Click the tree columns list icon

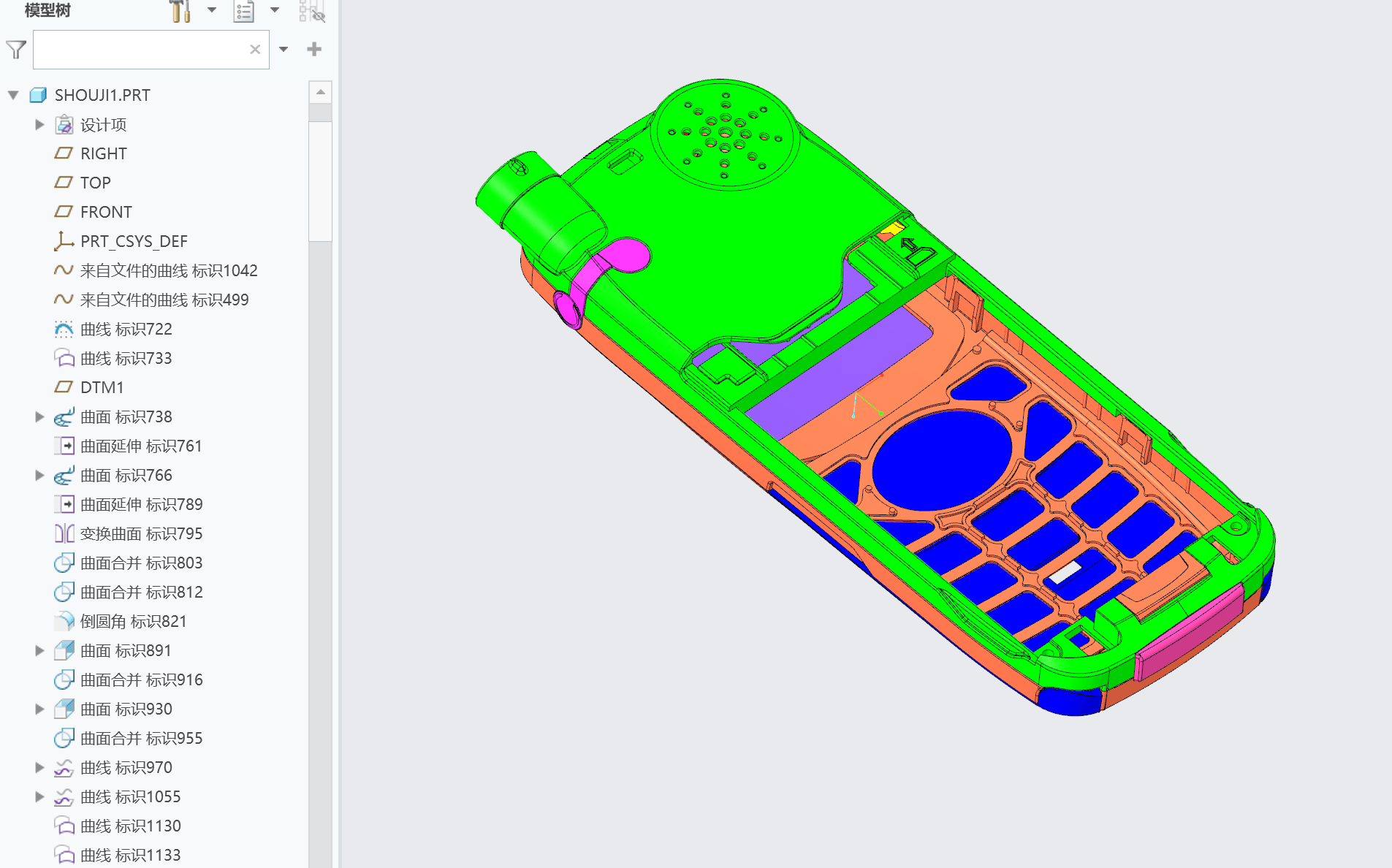pyautogui.click(x=244, y=11)
